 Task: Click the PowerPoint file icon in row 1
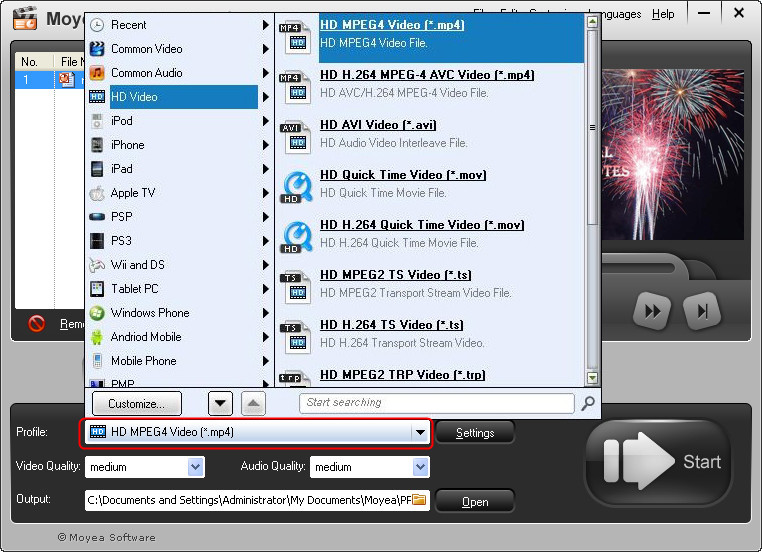pyautogui.click(x=67, y=79)
